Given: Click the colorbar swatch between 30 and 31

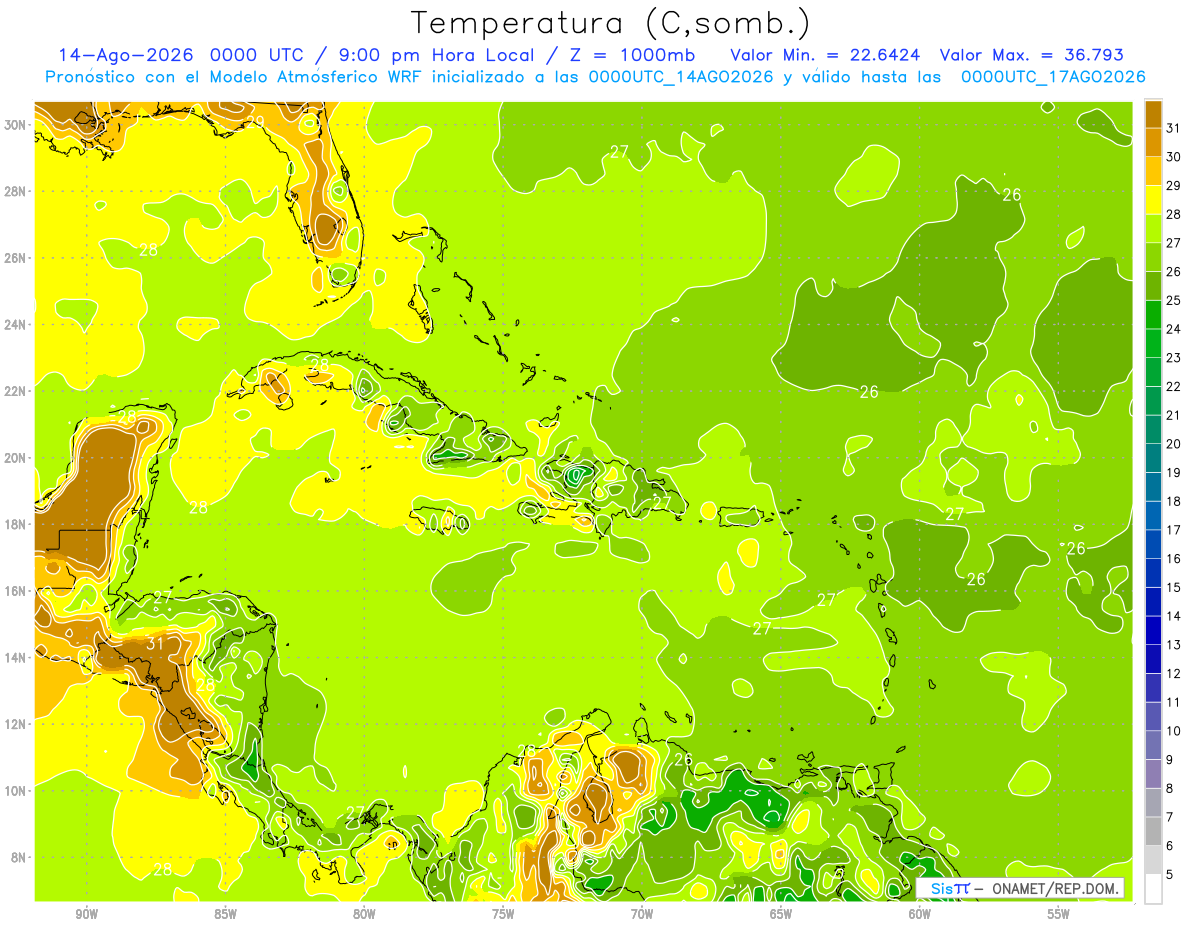Looking at the screenshot, I should pos(1153,141).
